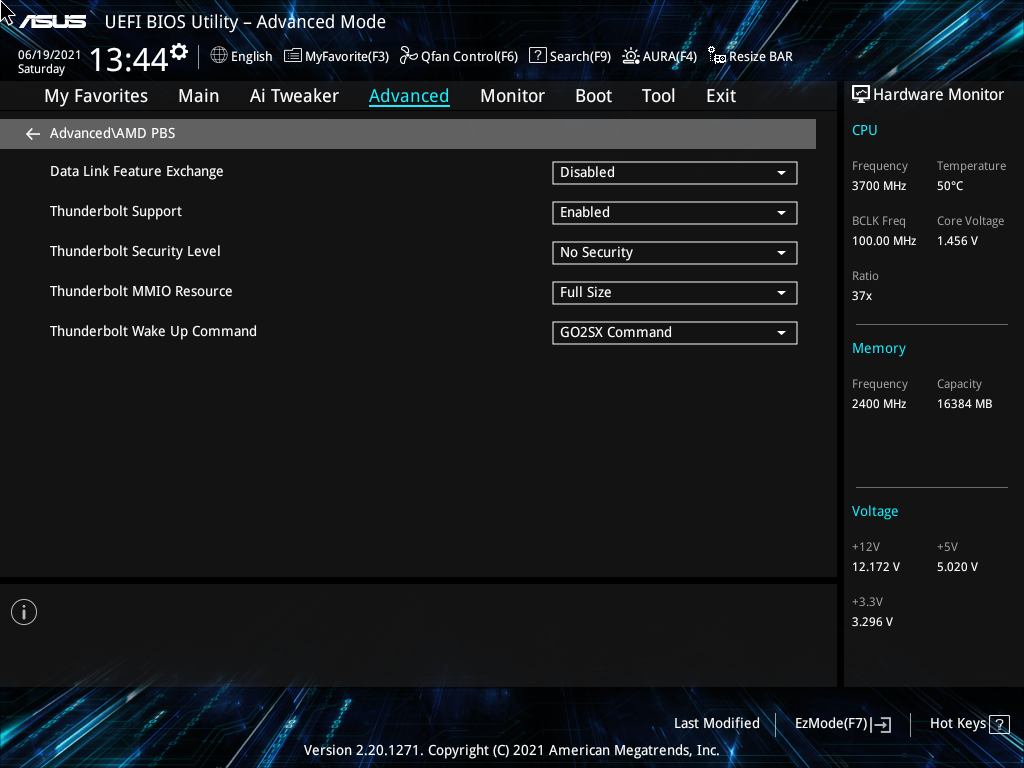Image resolution: width=1024 pixels, height=768 pixels.
Task: Switch to EzMode
Action: (842, 723)
